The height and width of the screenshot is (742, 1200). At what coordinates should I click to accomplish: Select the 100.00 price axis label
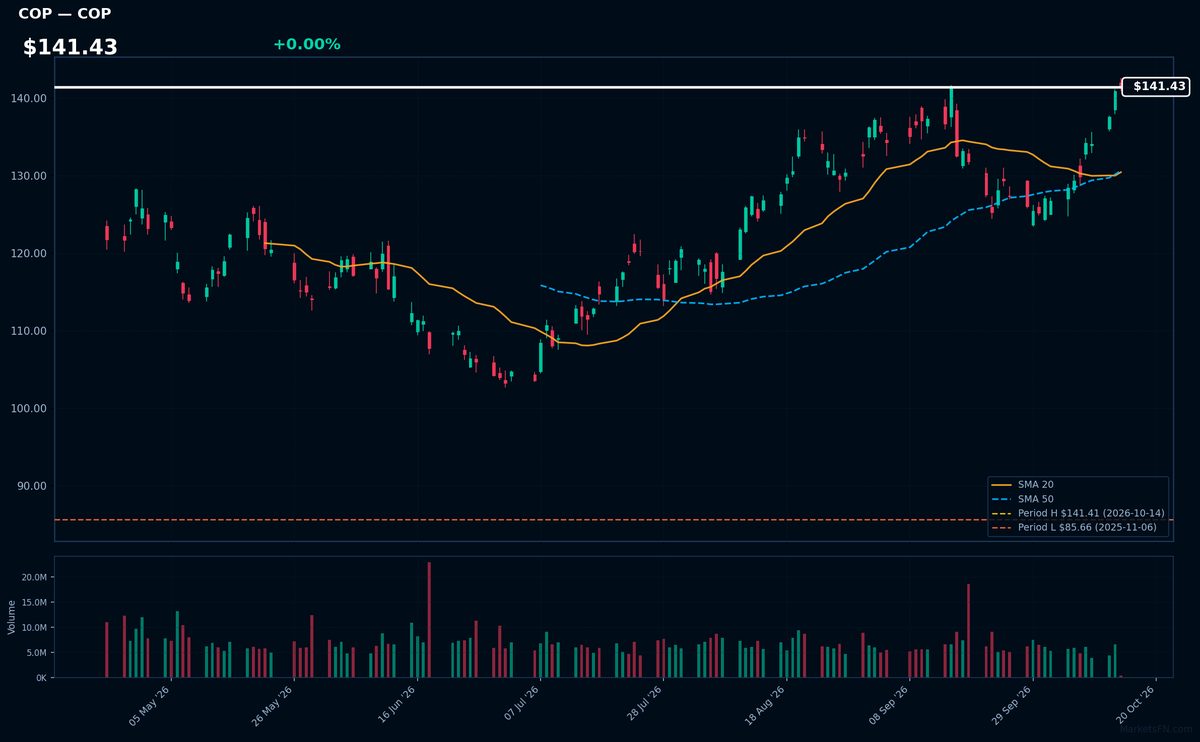tap(30, 409)
